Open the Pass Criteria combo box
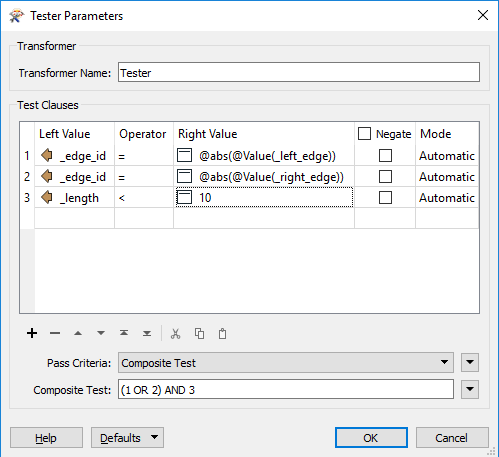 286,363
